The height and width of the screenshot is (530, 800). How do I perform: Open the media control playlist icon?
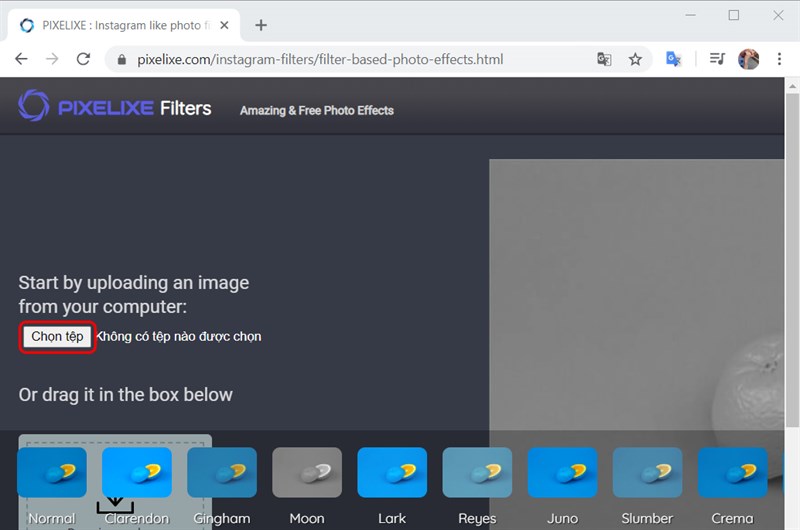(x=717, y=59)
